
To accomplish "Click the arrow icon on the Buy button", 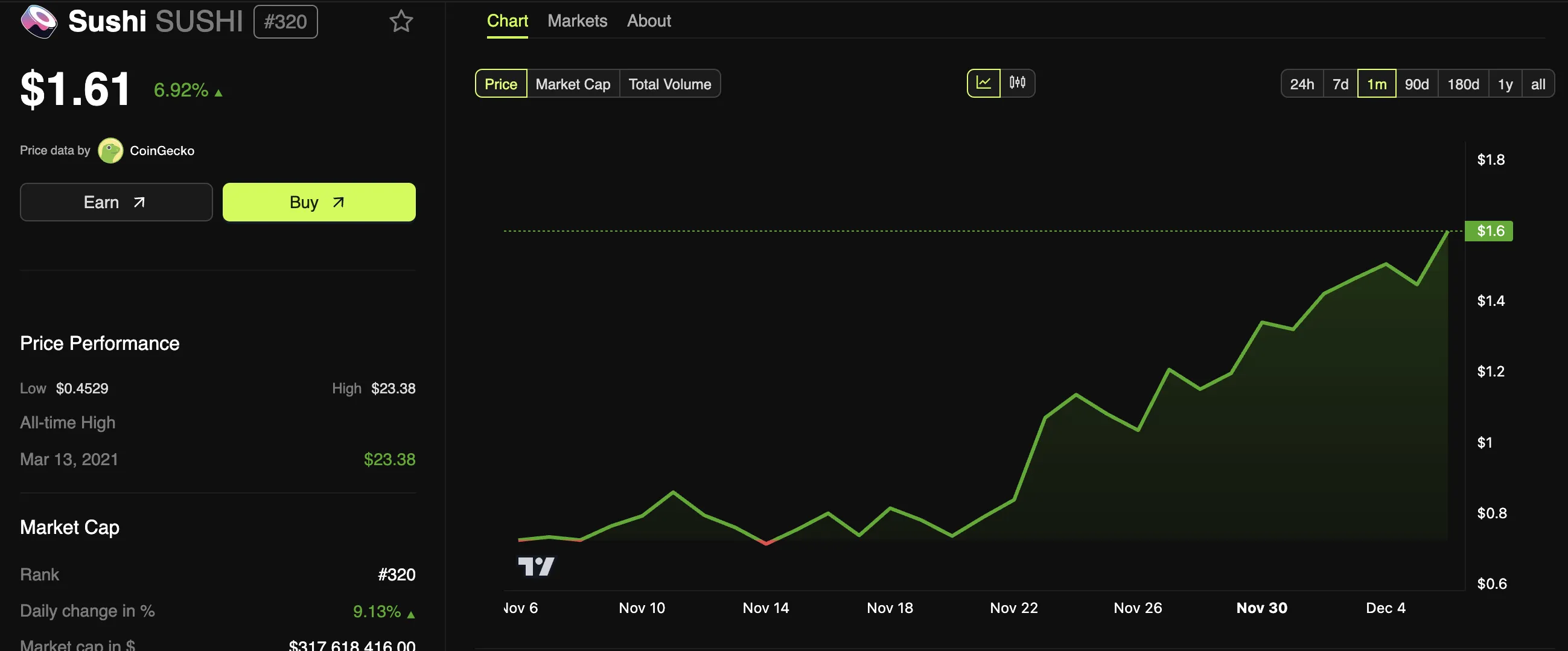I will pos(339,202).
